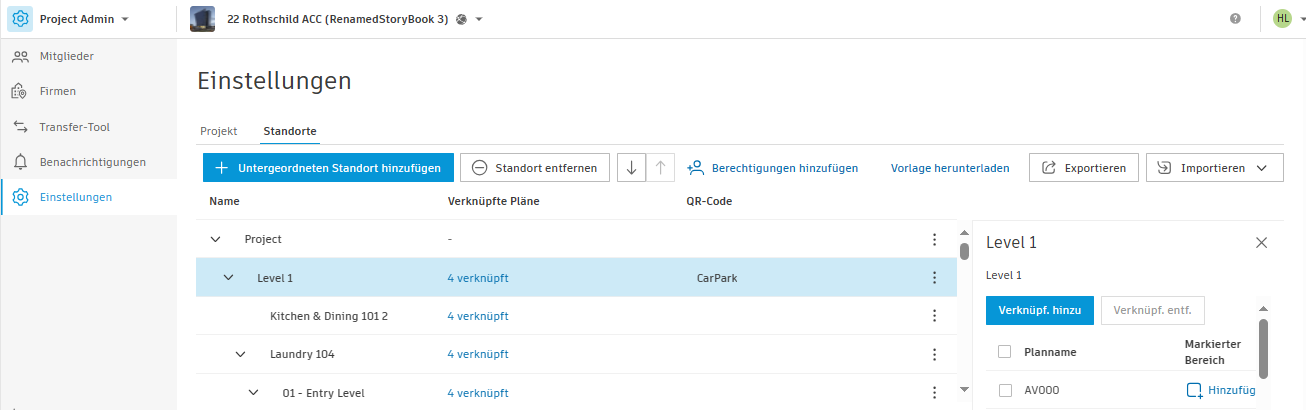Open three-dot menu for Laundry 104 row
Viewport: 1306px width, 410px height.
coord(934,354)
